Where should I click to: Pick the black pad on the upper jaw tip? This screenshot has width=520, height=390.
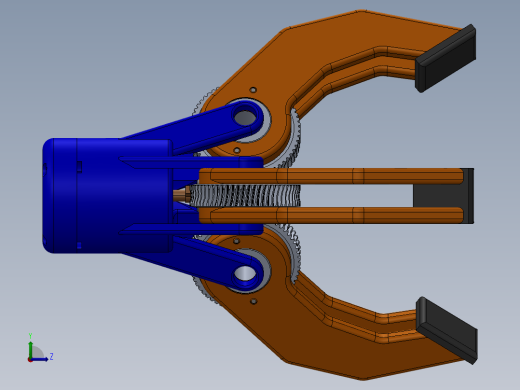(446, 58)
